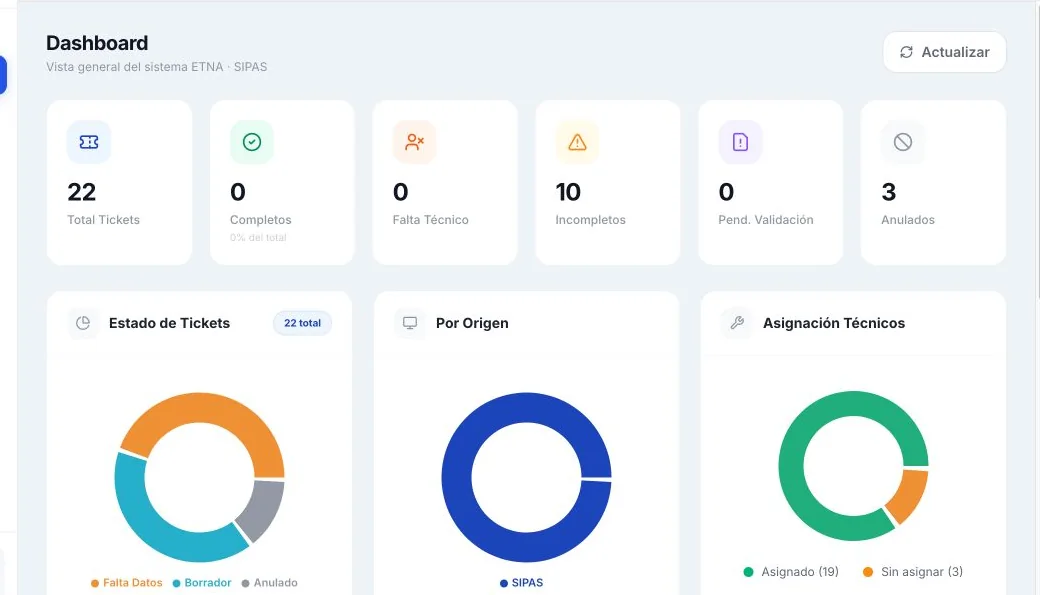This screenshot has height=595, width=1040.
Task: Click the Anulado legend entry
Action: pyautogui.click(x=269, y=583)
